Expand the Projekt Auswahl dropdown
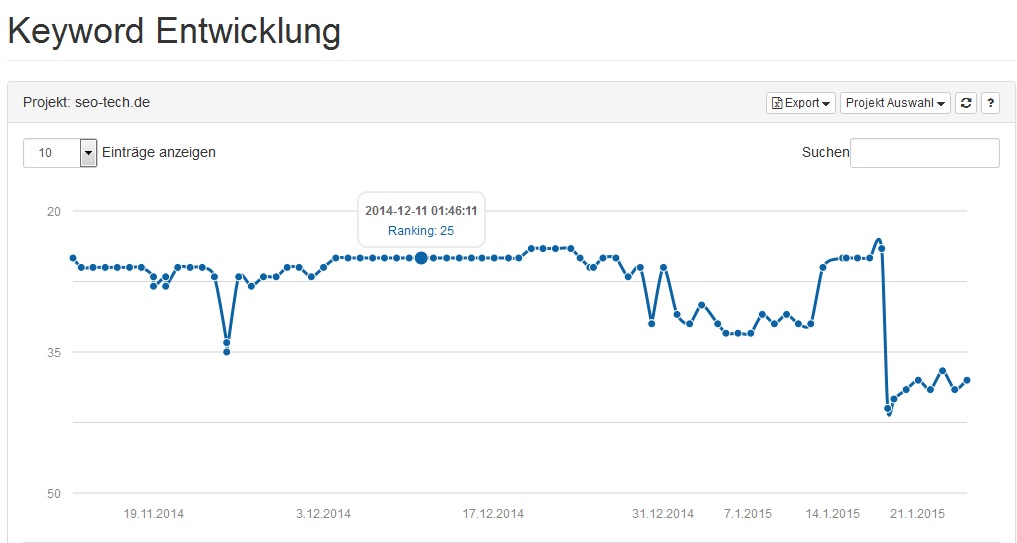Viewport: 1017px width, 543px height. pyautogui.click(x=895, y=103)
